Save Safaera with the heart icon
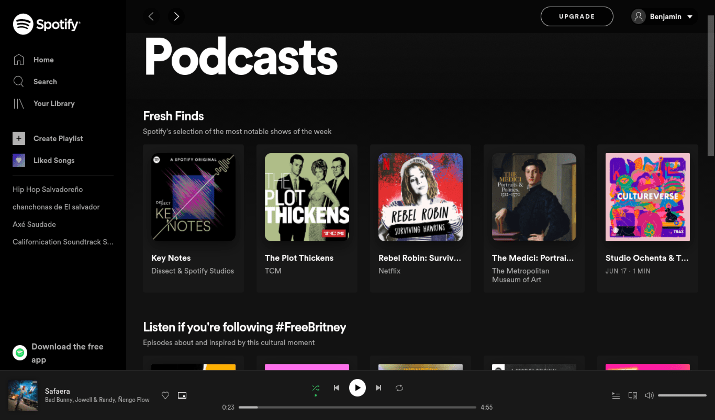Image resolution: width=715 pixels, height=420 pixels. point(166,395)
